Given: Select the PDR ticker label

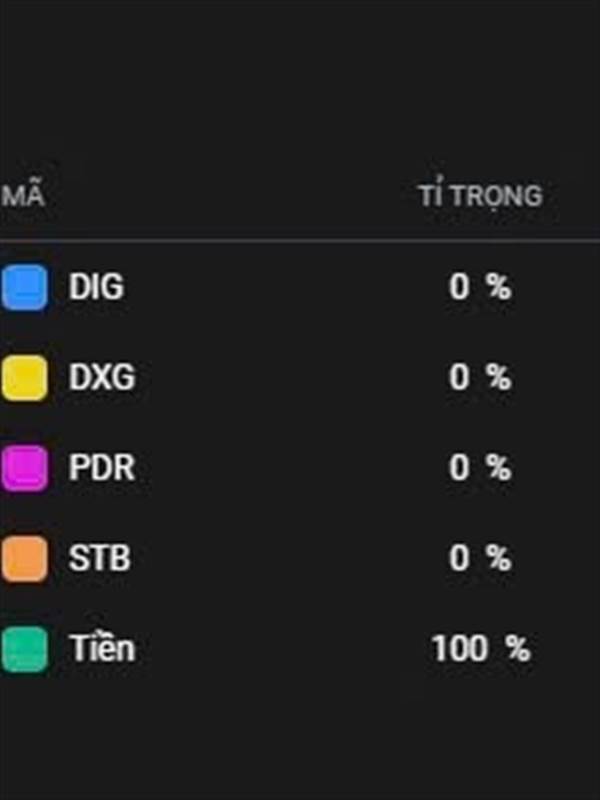Looking at the screenshot, I should point(102,468).
